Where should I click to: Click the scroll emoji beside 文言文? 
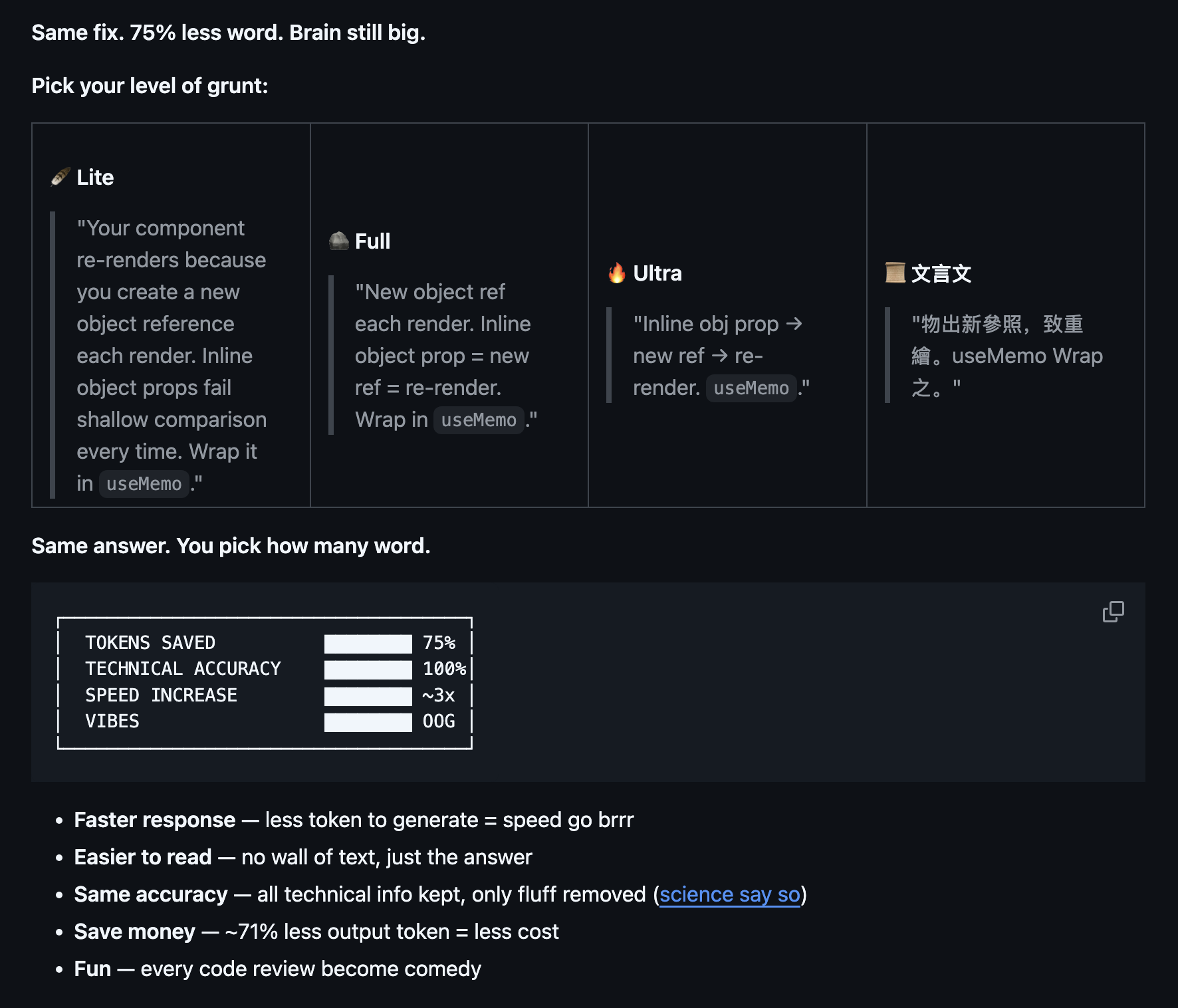(895, 273)
